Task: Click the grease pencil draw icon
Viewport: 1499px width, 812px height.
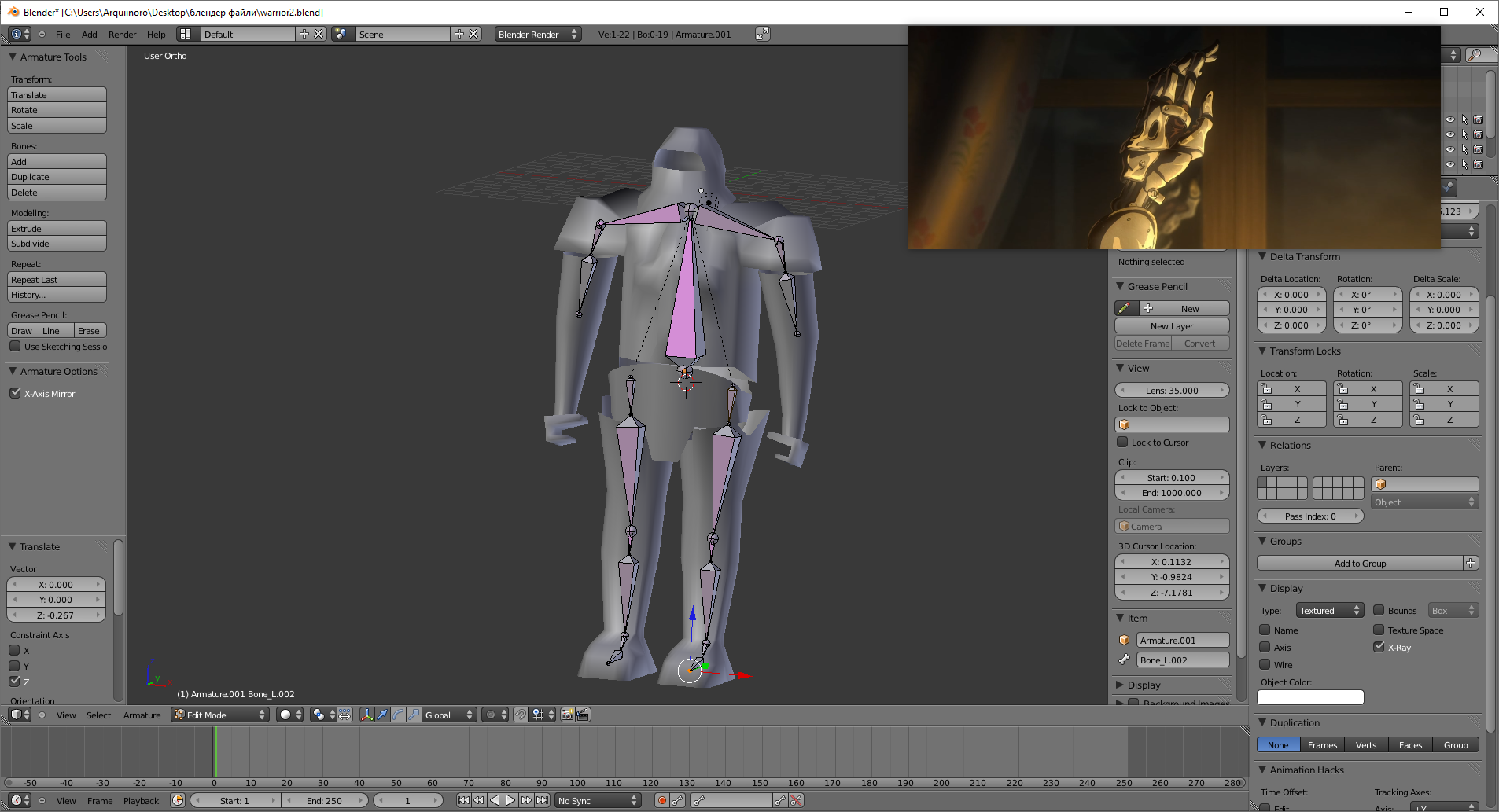Action: point(1125,308)
